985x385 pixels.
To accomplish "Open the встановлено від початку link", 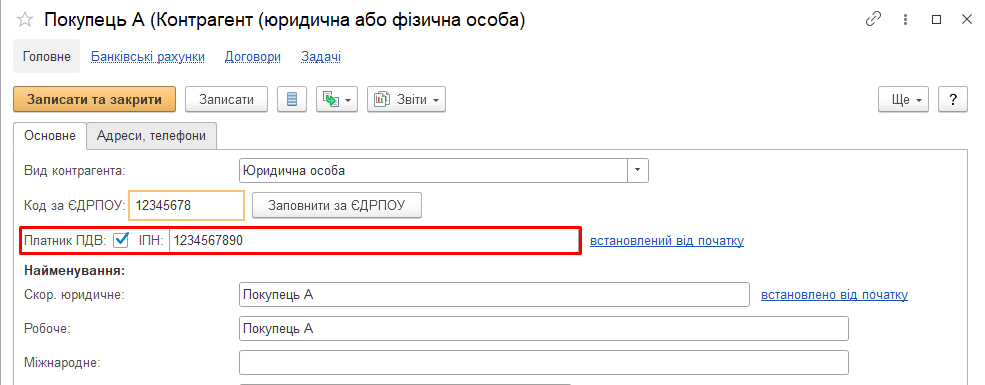I will [x=834, y=295].
